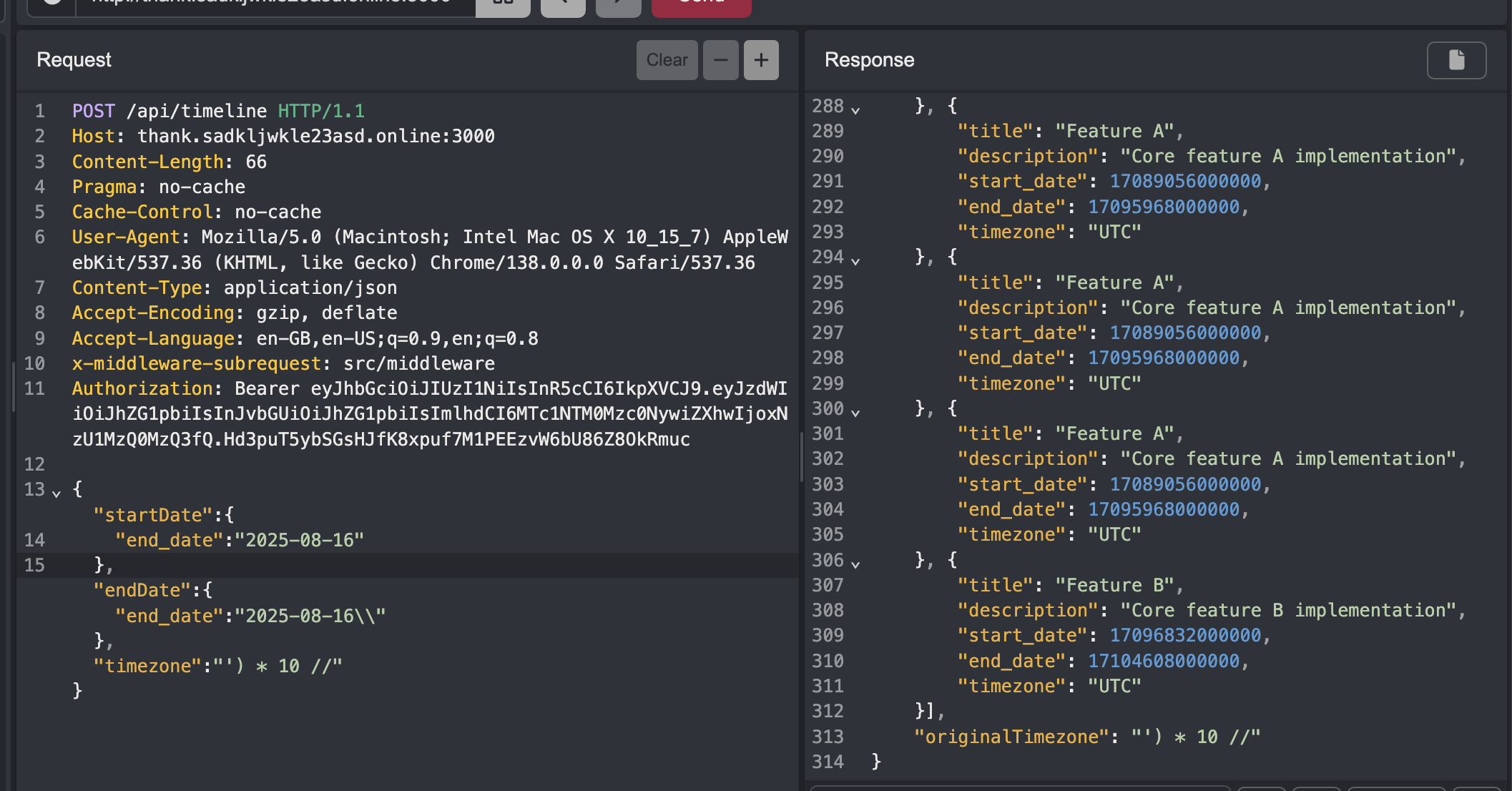The image size is (1512, 791).
Task: Click the closing brace on line 314
Action: pos(876,762)
